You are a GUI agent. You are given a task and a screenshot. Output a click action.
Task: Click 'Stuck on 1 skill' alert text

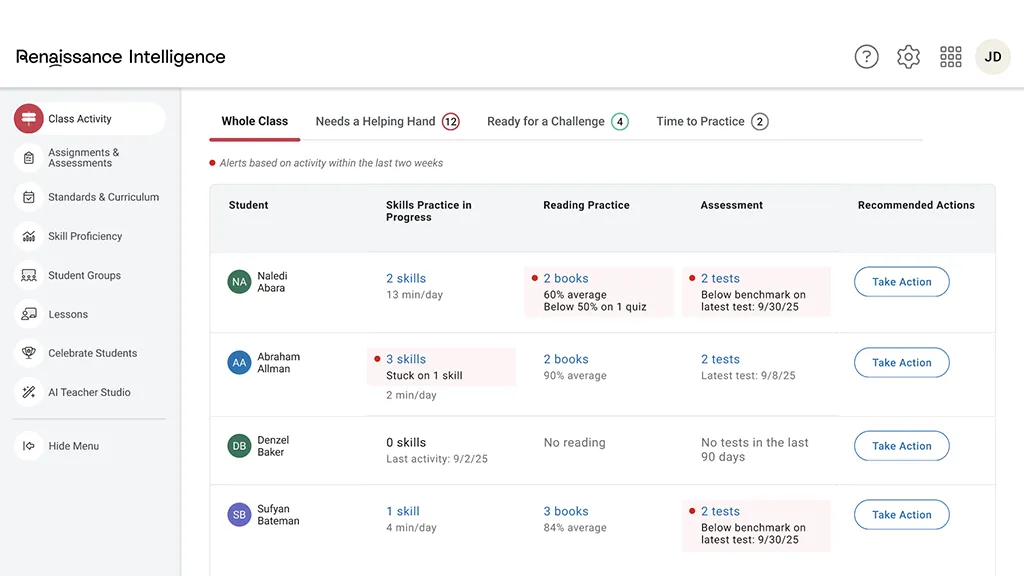coord(424,376)
